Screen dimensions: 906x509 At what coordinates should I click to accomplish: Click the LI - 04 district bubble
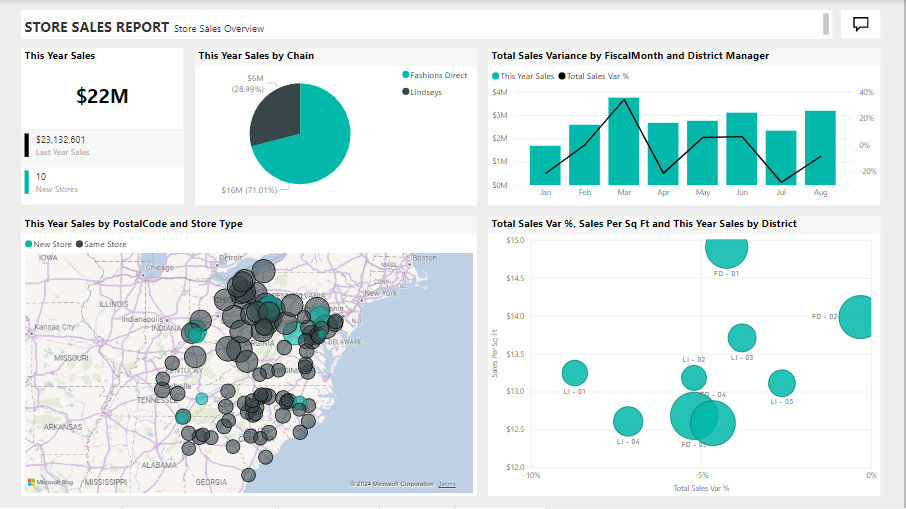(x=627, y=422)
